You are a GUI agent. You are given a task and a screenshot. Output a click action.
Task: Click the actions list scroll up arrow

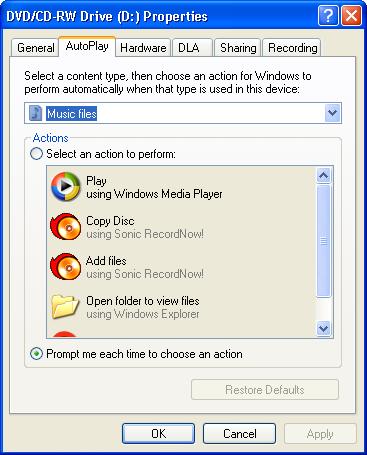coord(323,175)
